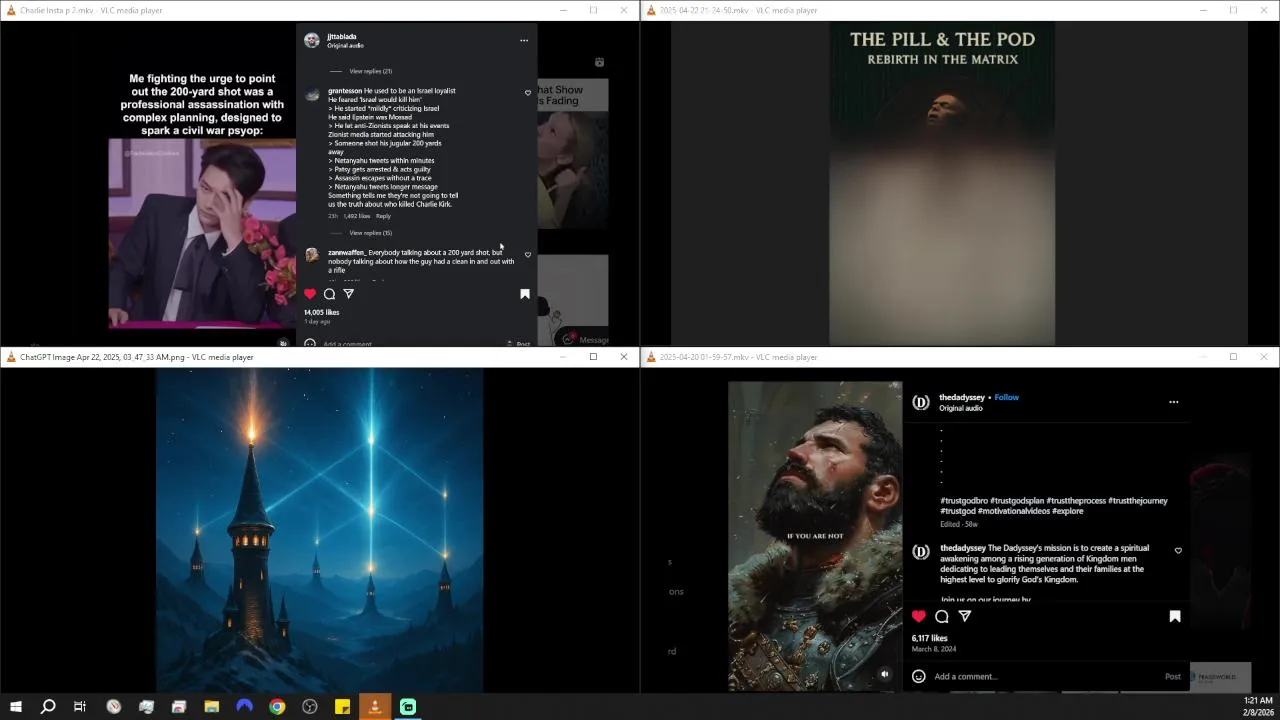Click the castle image in ChatGPT Image window

pos(320,529)
